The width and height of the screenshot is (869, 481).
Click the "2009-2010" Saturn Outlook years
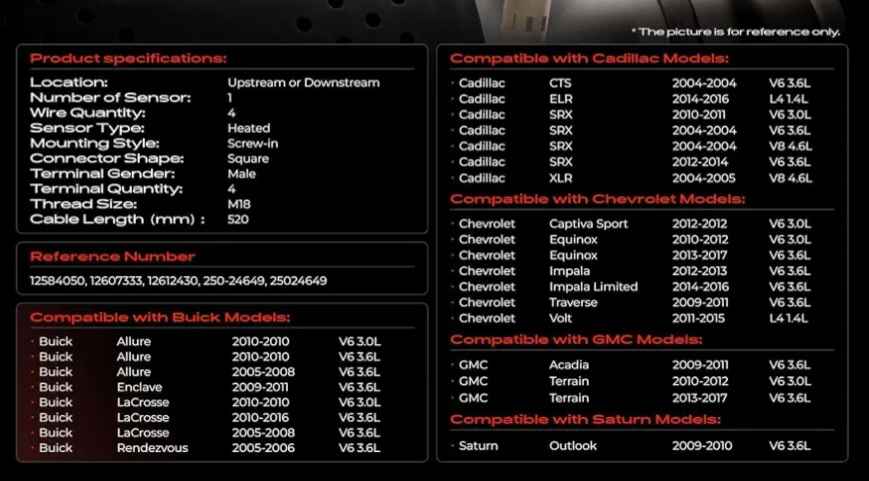tap(702, 446)
